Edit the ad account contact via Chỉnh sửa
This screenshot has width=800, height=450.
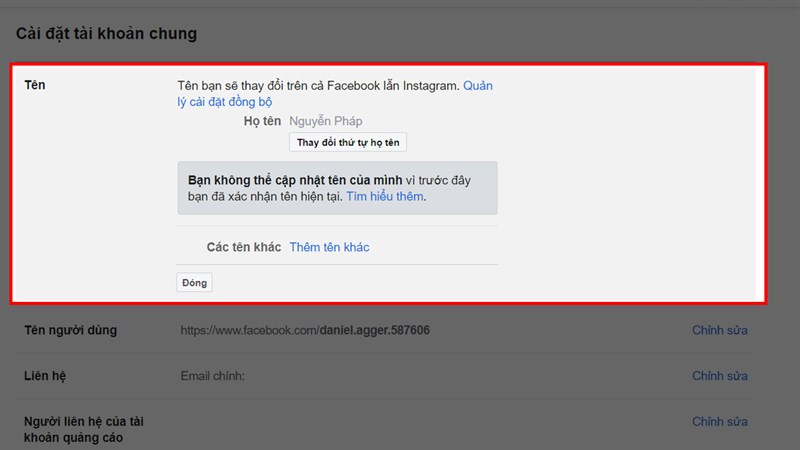(x=719, y=422)
